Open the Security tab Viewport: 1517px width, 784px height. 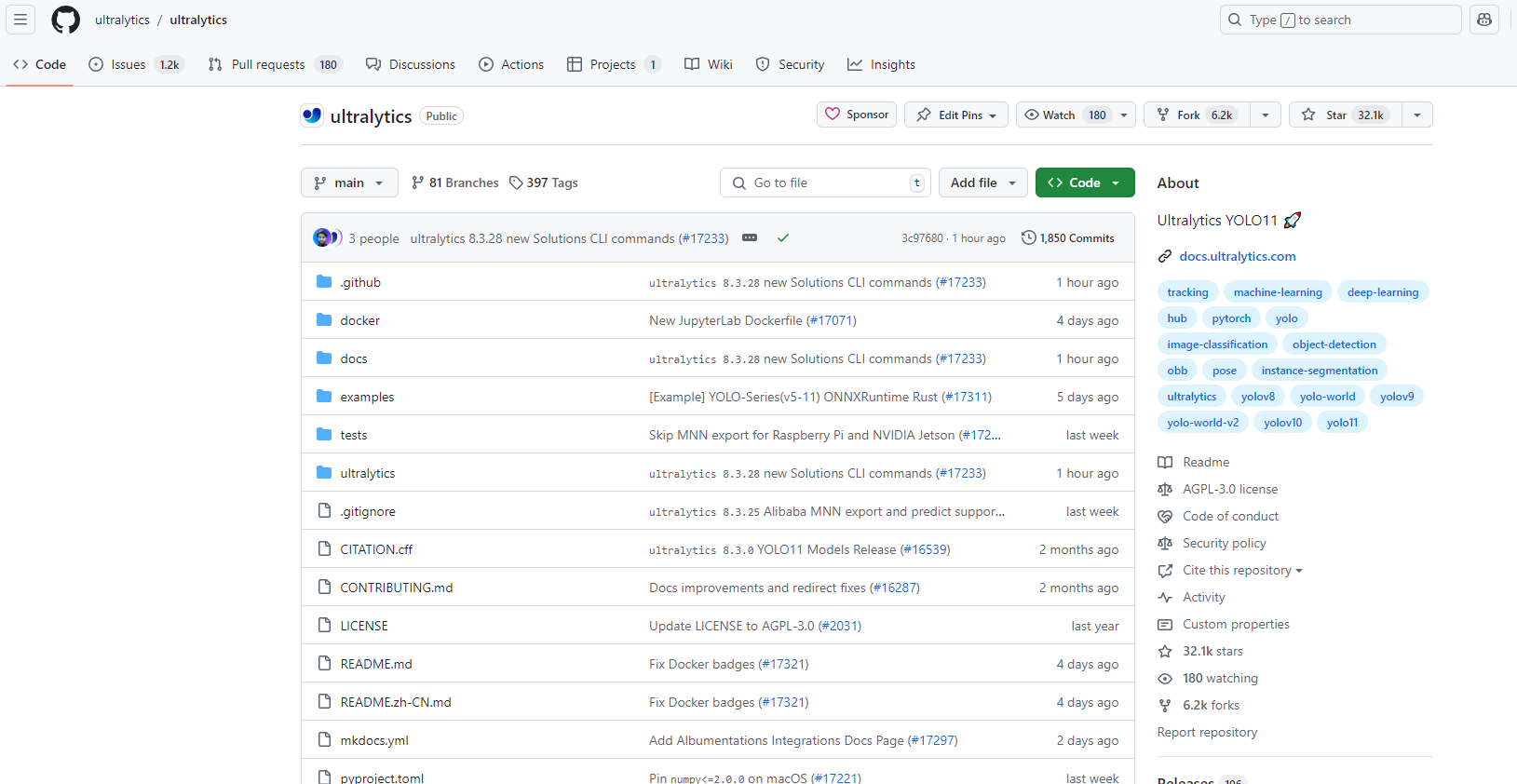click(791, 64)
